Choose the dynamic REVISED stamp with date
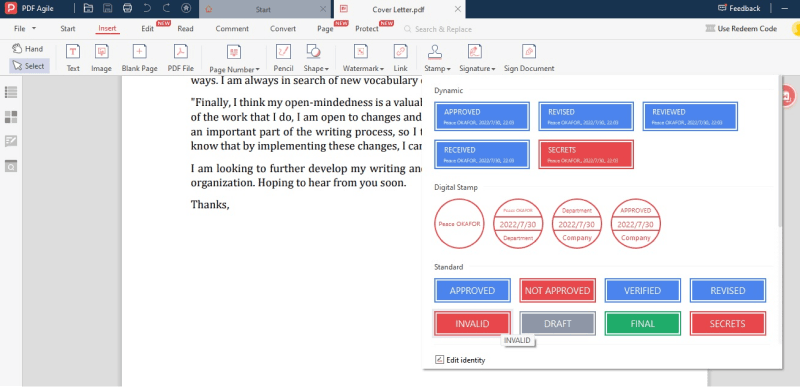This screenshot has width=800, height=387. [586, 116]
